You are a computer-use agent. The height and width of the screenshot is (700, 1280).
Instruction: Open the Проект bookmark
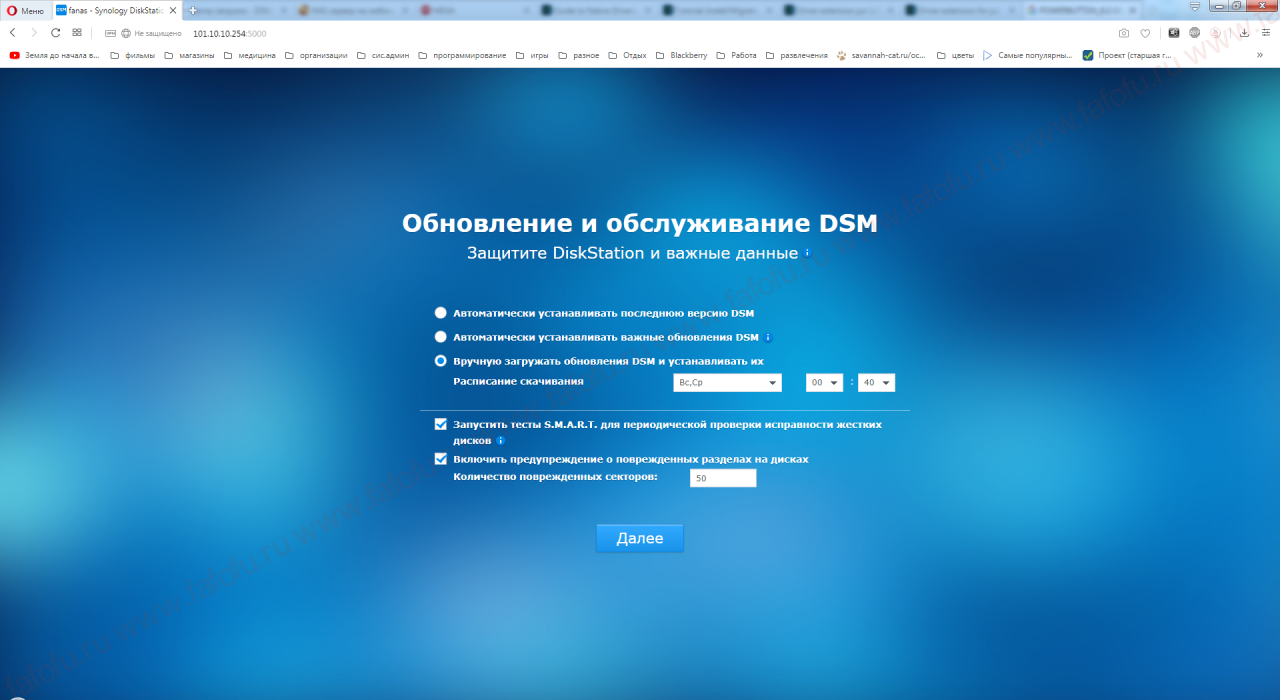tap(1127, 56)
